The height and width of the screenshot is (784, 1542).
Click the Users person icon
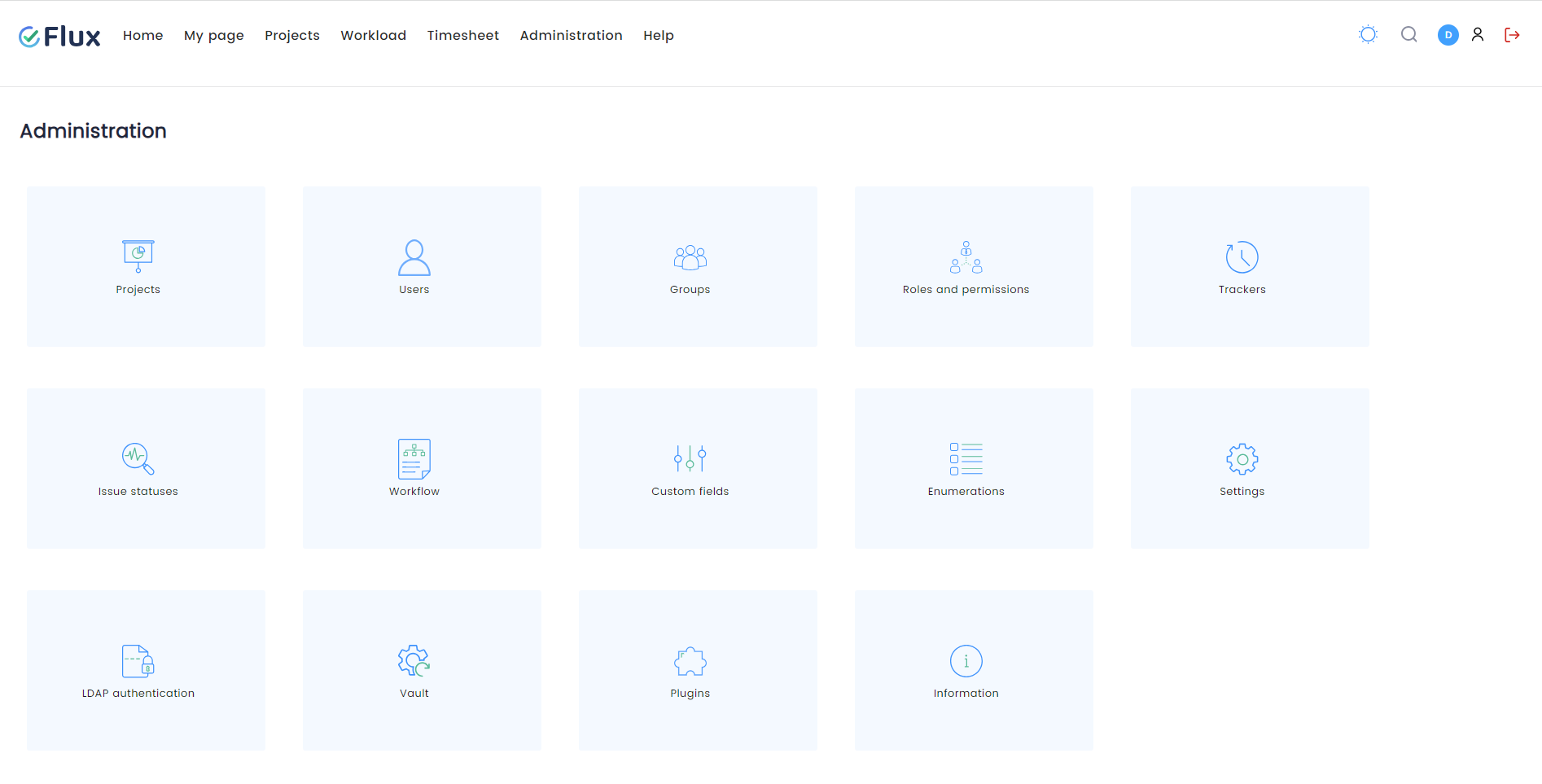tap(414, 256)
